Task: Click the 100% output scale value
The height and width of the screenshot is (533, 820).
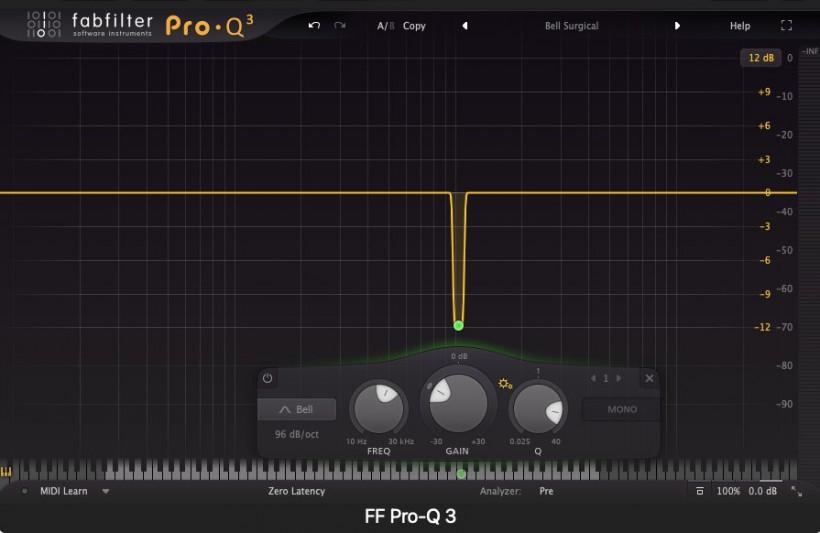Action: (x=728, y=491)
